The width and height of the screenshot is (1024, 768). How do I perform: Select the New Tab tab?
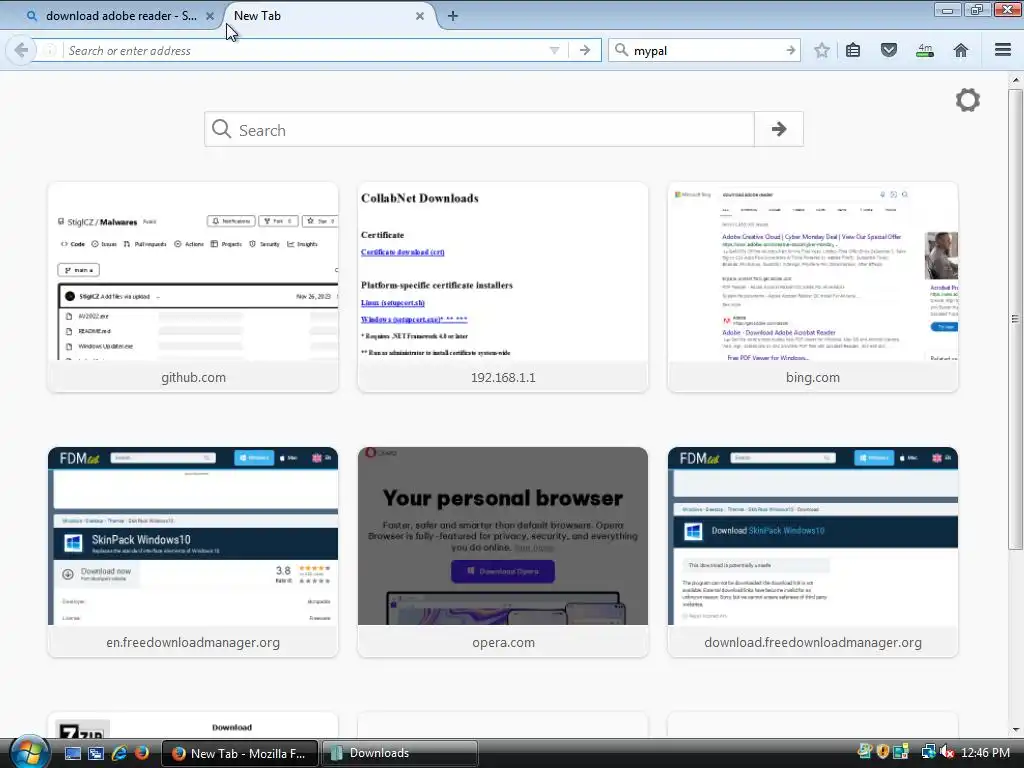[327, 16]
